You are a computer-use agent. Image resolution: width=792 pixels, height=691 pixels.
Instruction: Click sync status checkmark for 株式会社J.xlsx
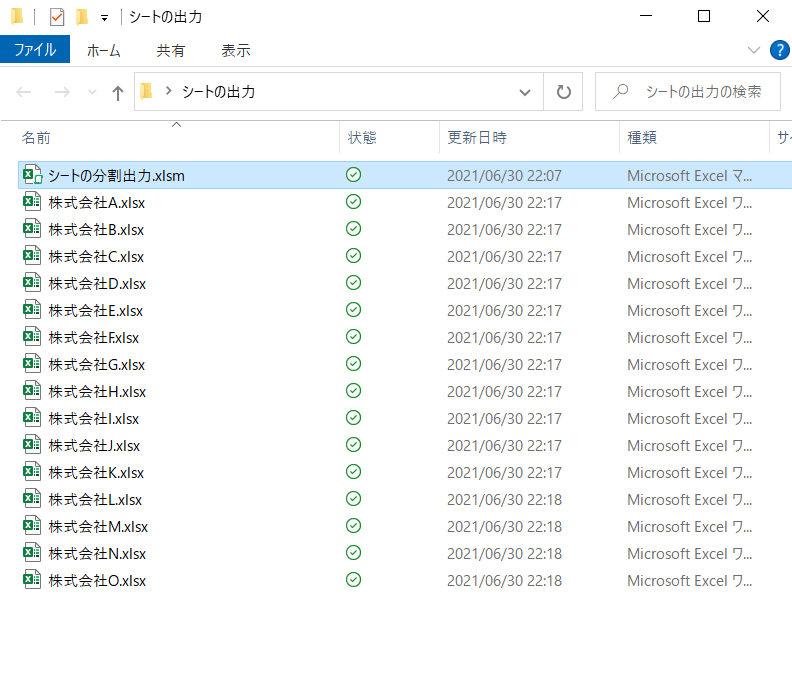pyautogui.click(x=354, y=445)
